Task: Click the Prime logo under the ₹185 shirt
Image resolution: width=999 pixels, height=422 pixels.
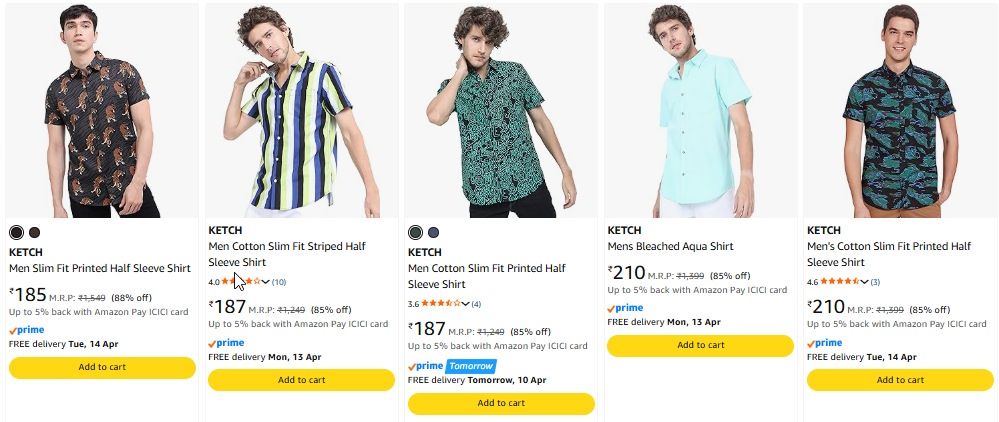Action: pyautogui.click(x=26, y=329)
